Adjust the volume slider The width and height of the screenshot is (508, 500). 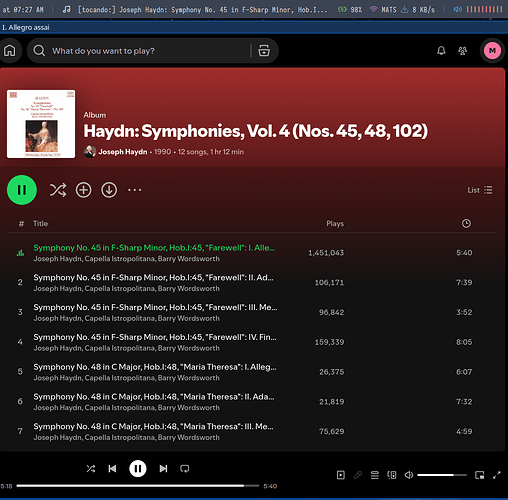tap(442, 475)
